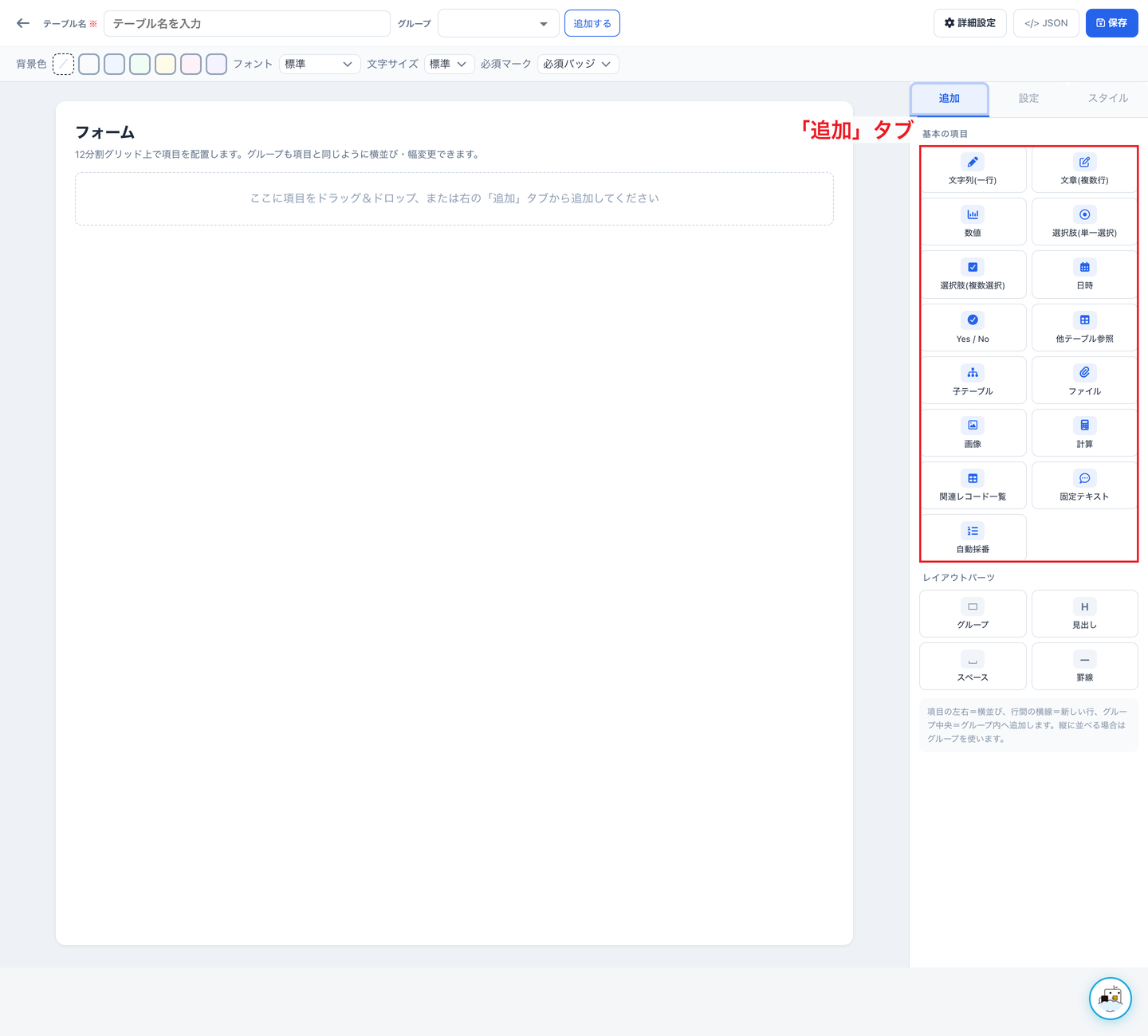
Task: View the JSON output
Action: tap(1046, 23)
